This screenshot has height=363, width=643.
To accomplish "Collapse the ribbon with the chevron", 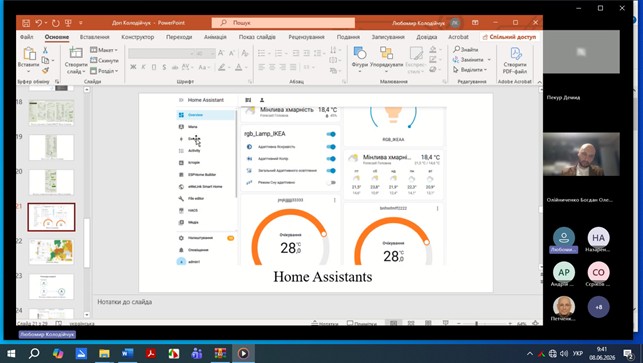I will (x=539, y=82).
